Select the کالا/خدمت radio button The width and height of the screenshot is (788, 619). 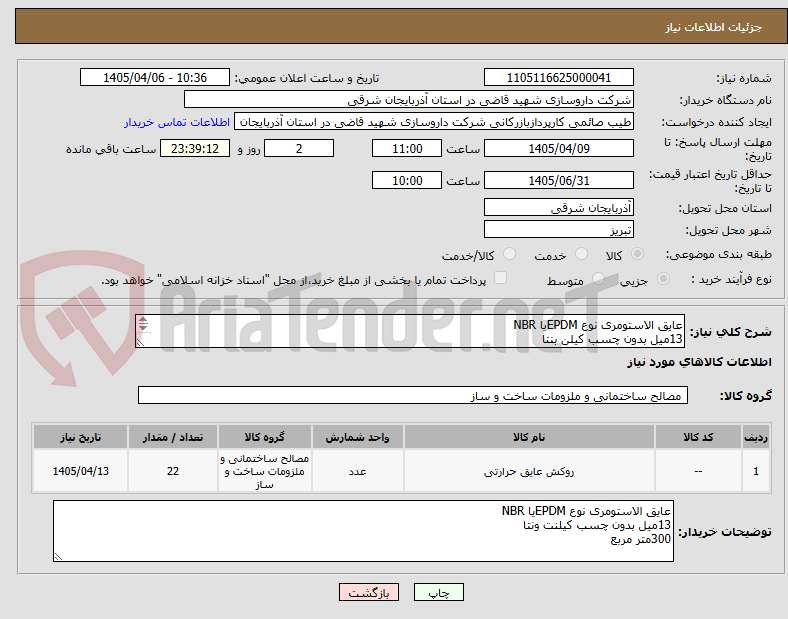[x=509, y=254]
